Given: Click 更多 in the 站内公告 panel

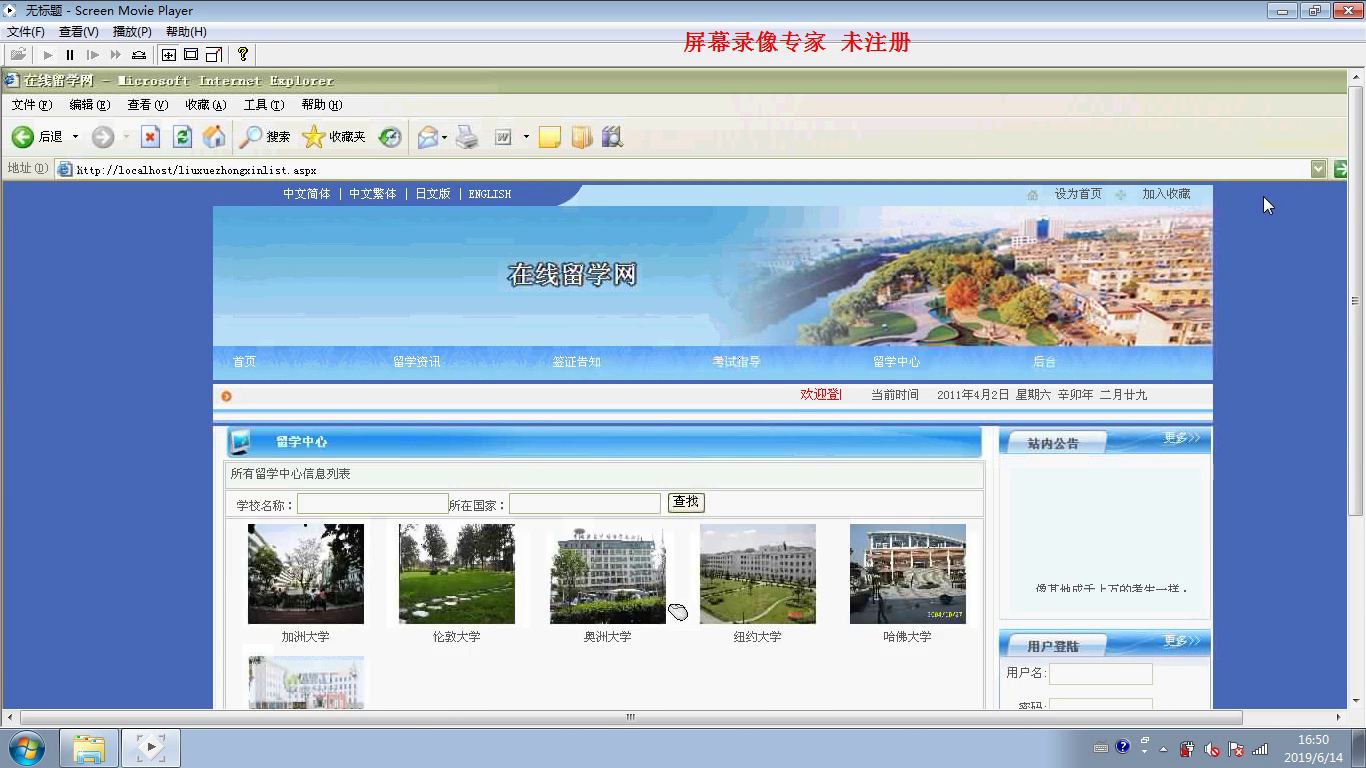Looking at the screenshot, I should 1182,438.
